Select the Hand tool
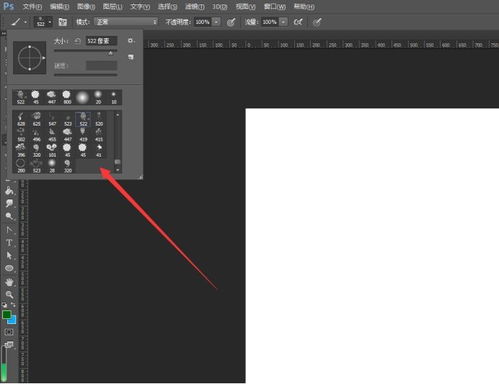 pyautogui.click(x=9, y=282)
